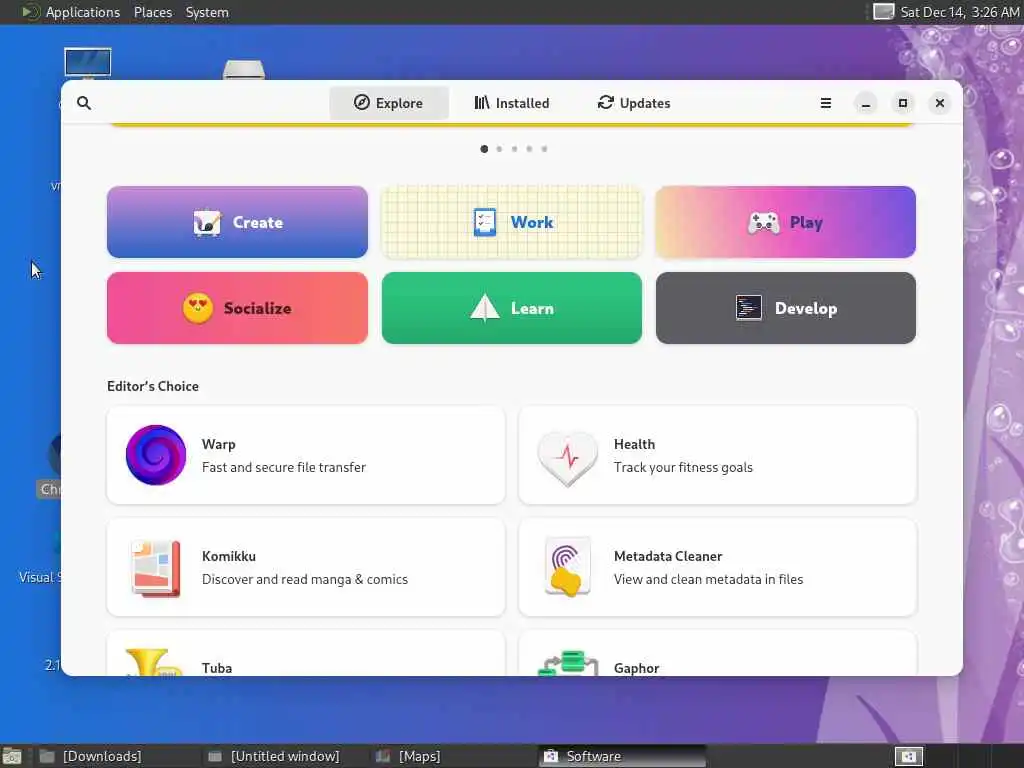
Task: Click the checklist icon on Work
Action: click(485, 223)
